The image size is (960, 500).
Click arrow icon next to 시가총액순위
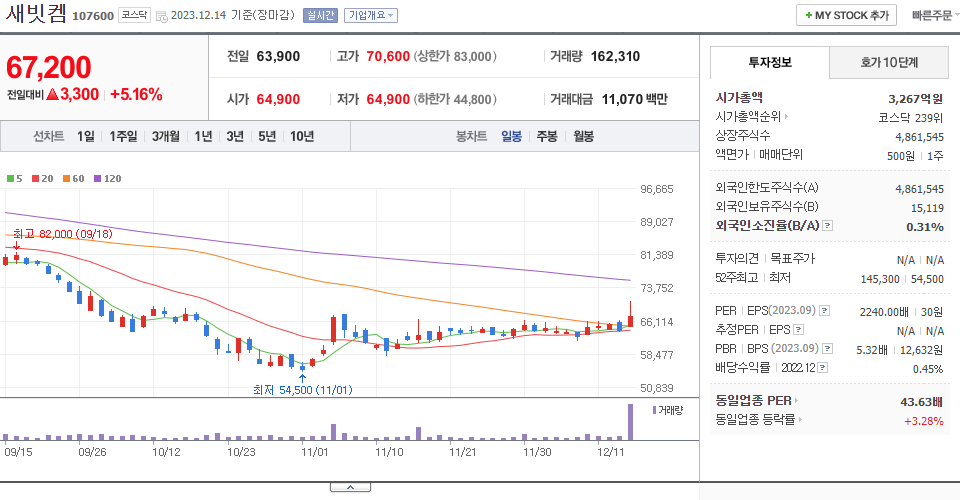[787, 116]
